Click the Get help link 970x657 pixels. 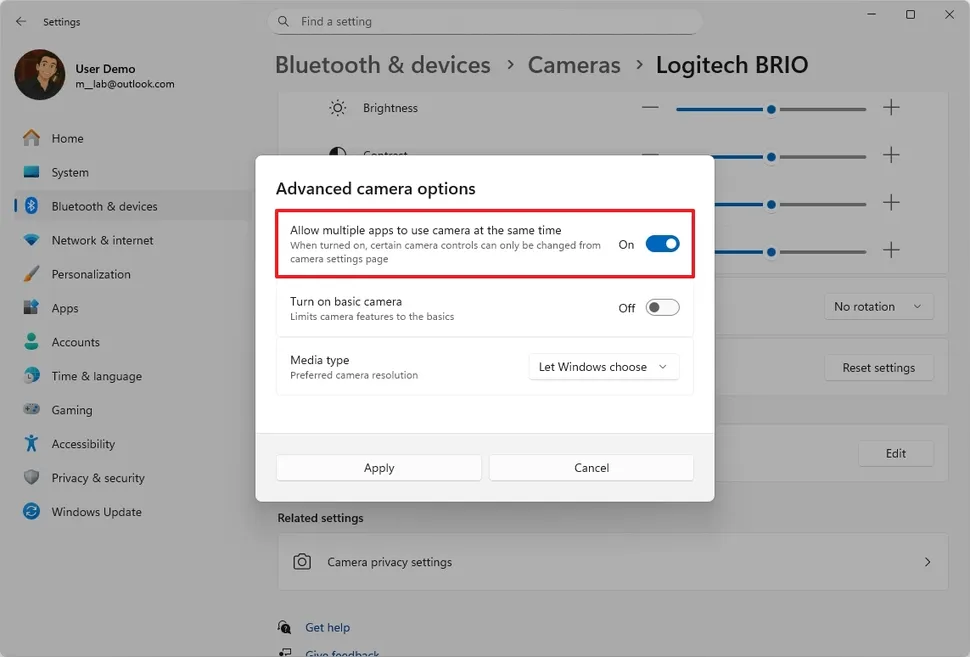(326, 627)
